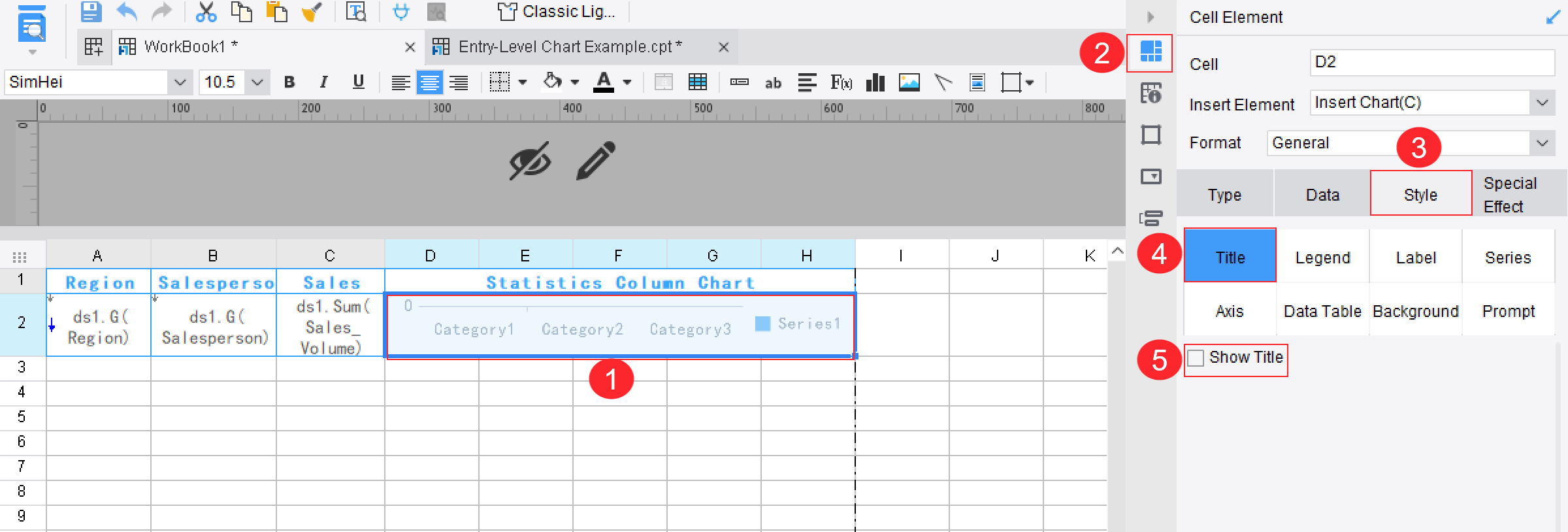Activate the Format Painter brush
The image size is (1568, 532).
pyautogui.click(x=312, y=12)
